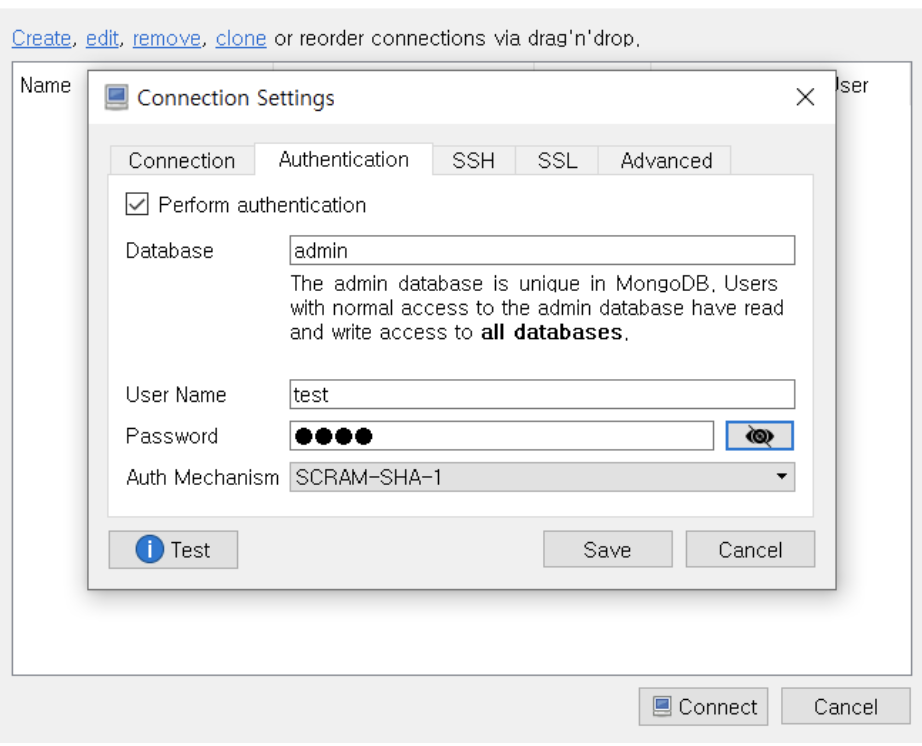Click the Connection Settings computer title icon
This screenshot has height=746, width=922.
click(116, 98)
